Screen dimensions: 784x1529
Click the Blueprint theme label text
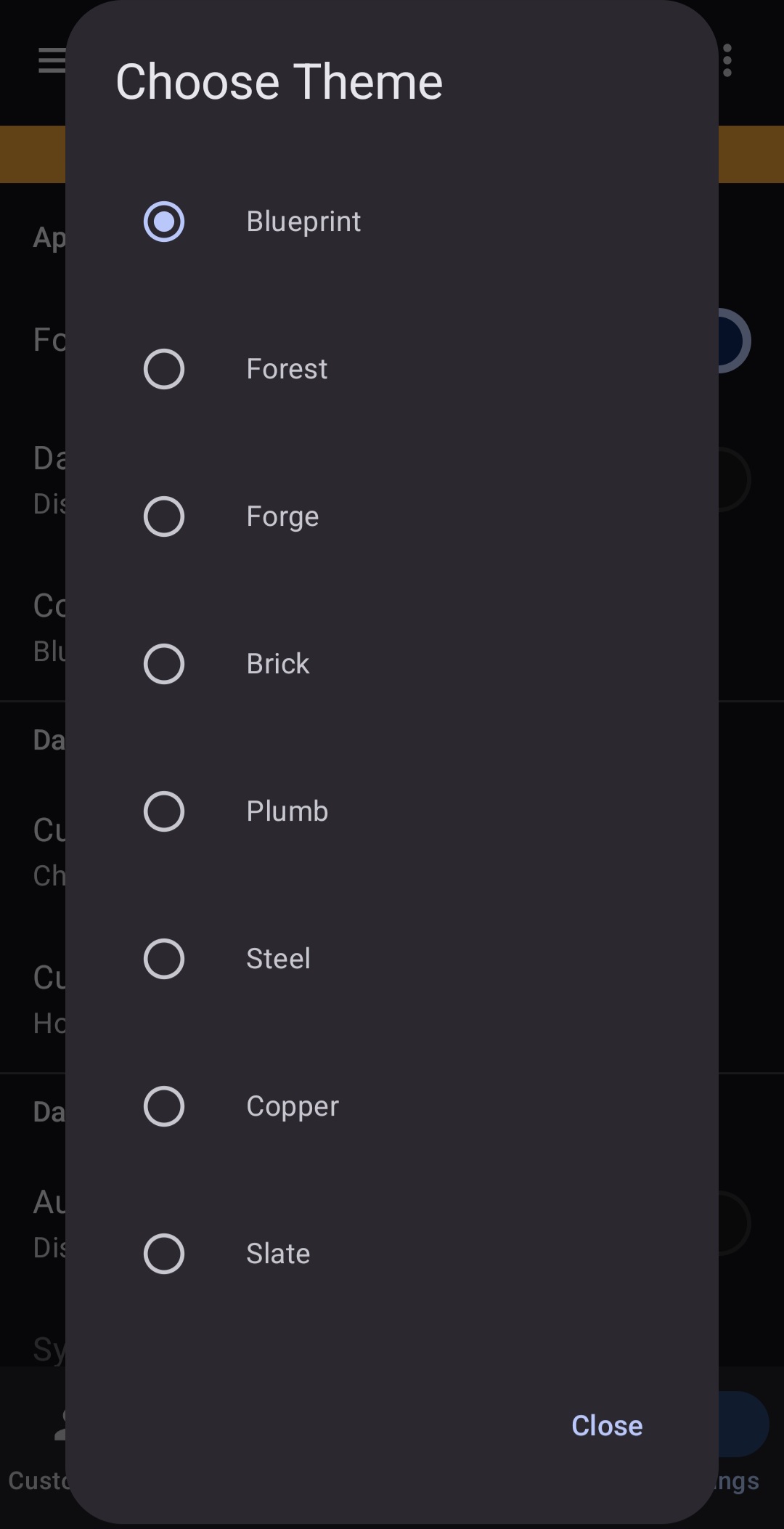coord(303,221)
